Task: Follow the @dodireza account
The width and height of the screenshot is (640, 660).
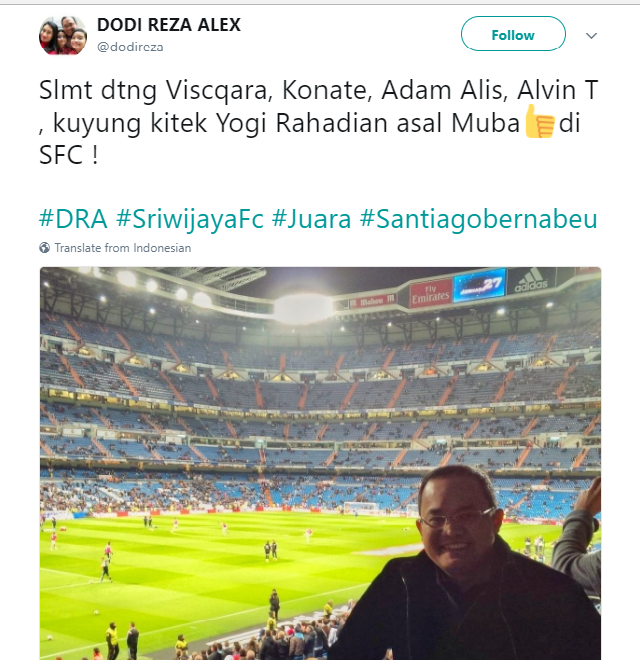Action: [513, 34]
